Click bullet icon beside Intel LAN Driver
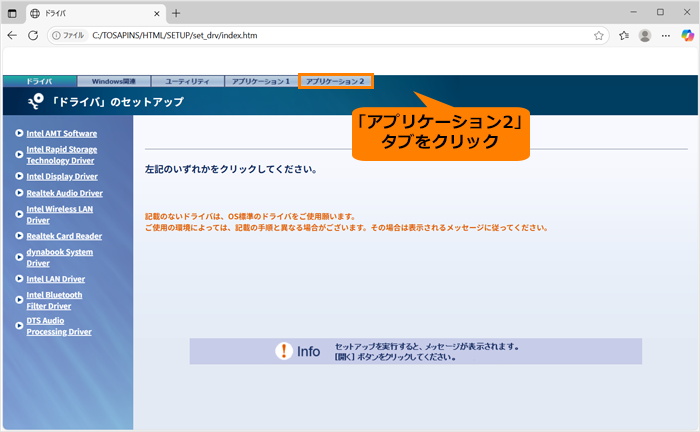 click(19, 278)
